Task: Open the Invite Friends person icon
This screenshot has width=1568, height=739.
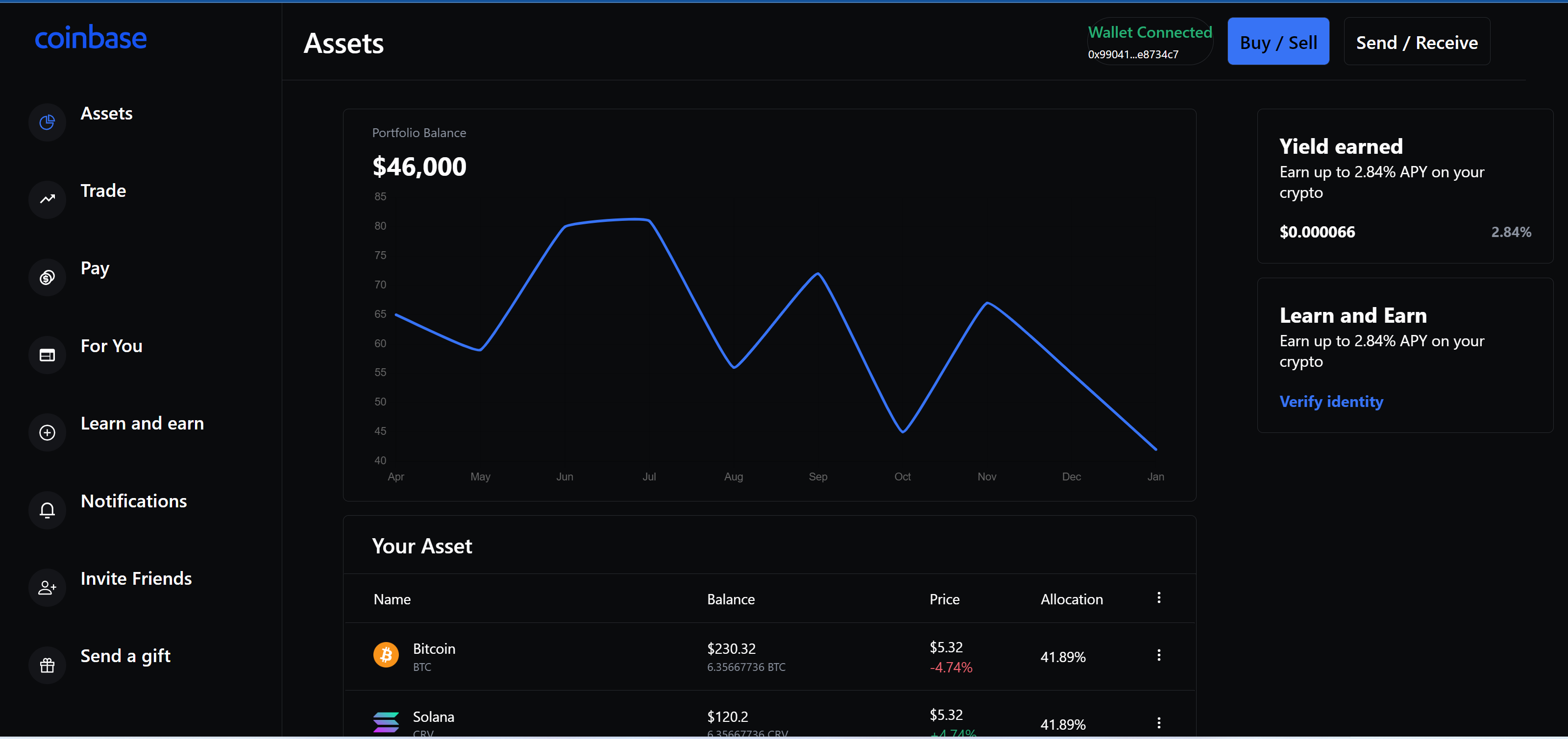Action: pyautogui.click(x=47, y=588)
